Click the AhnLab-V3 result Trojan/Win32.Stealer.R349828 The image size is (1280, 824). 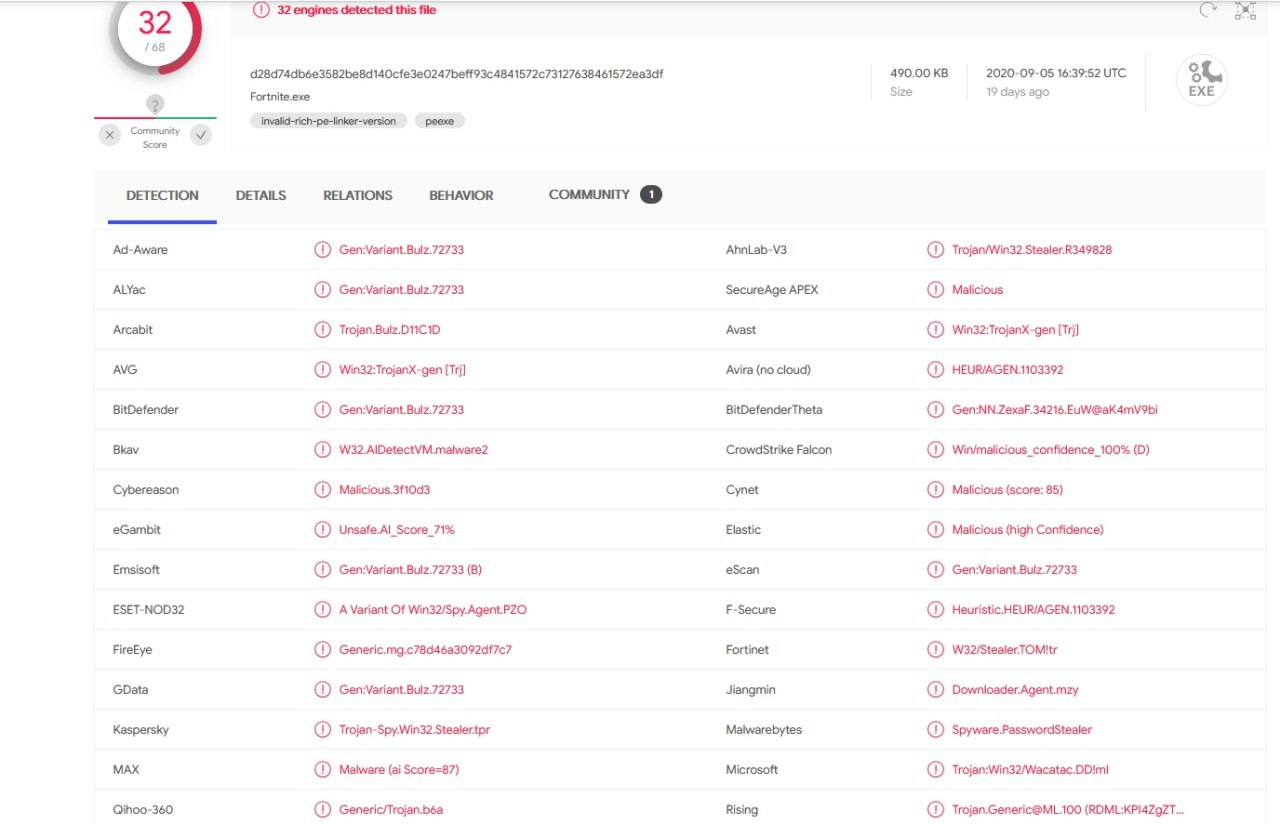[x=1032, y=250]
